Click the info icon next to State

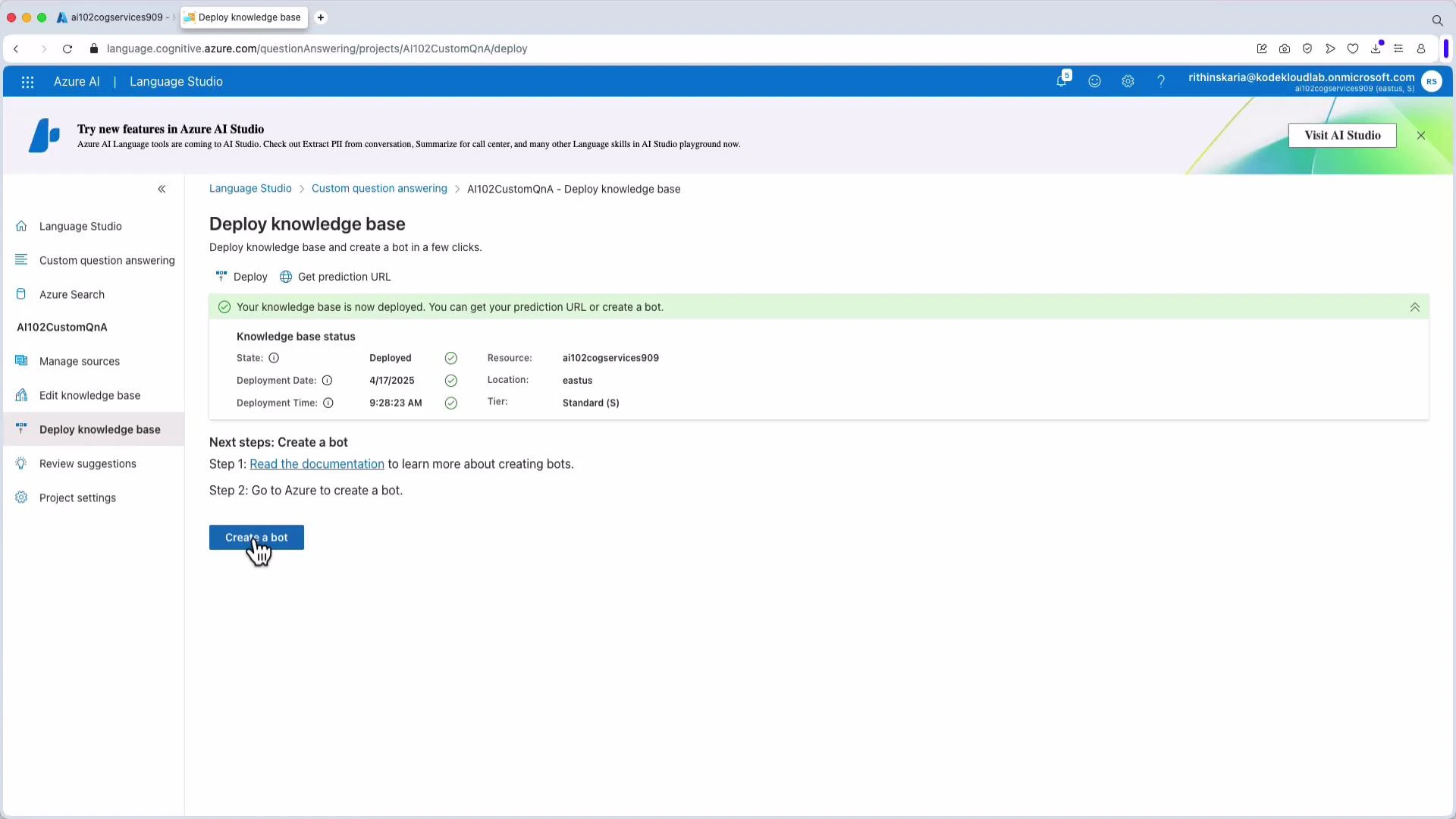273,357
